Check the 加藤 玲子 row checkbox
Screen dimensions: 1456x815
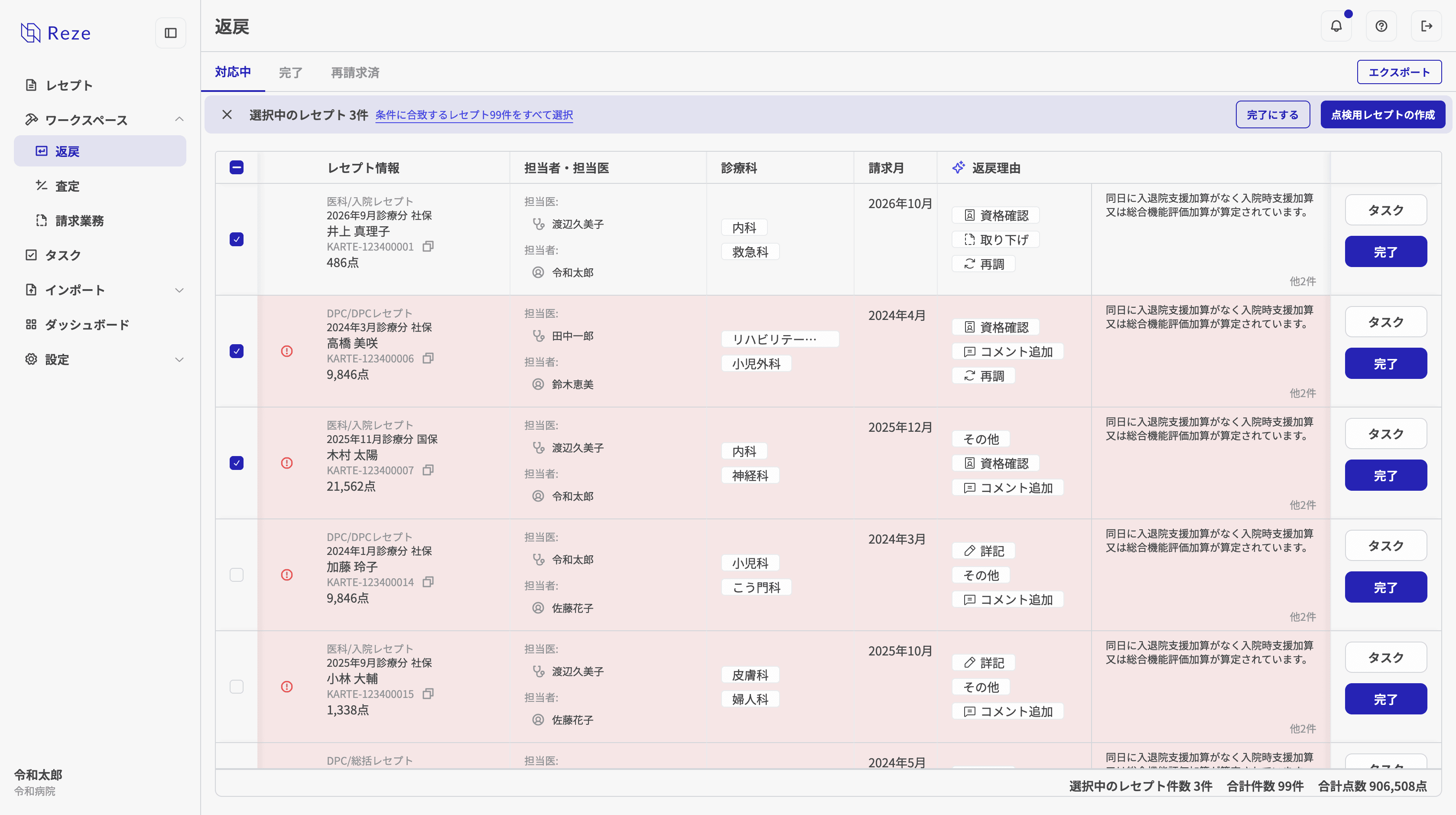[236, 575]
